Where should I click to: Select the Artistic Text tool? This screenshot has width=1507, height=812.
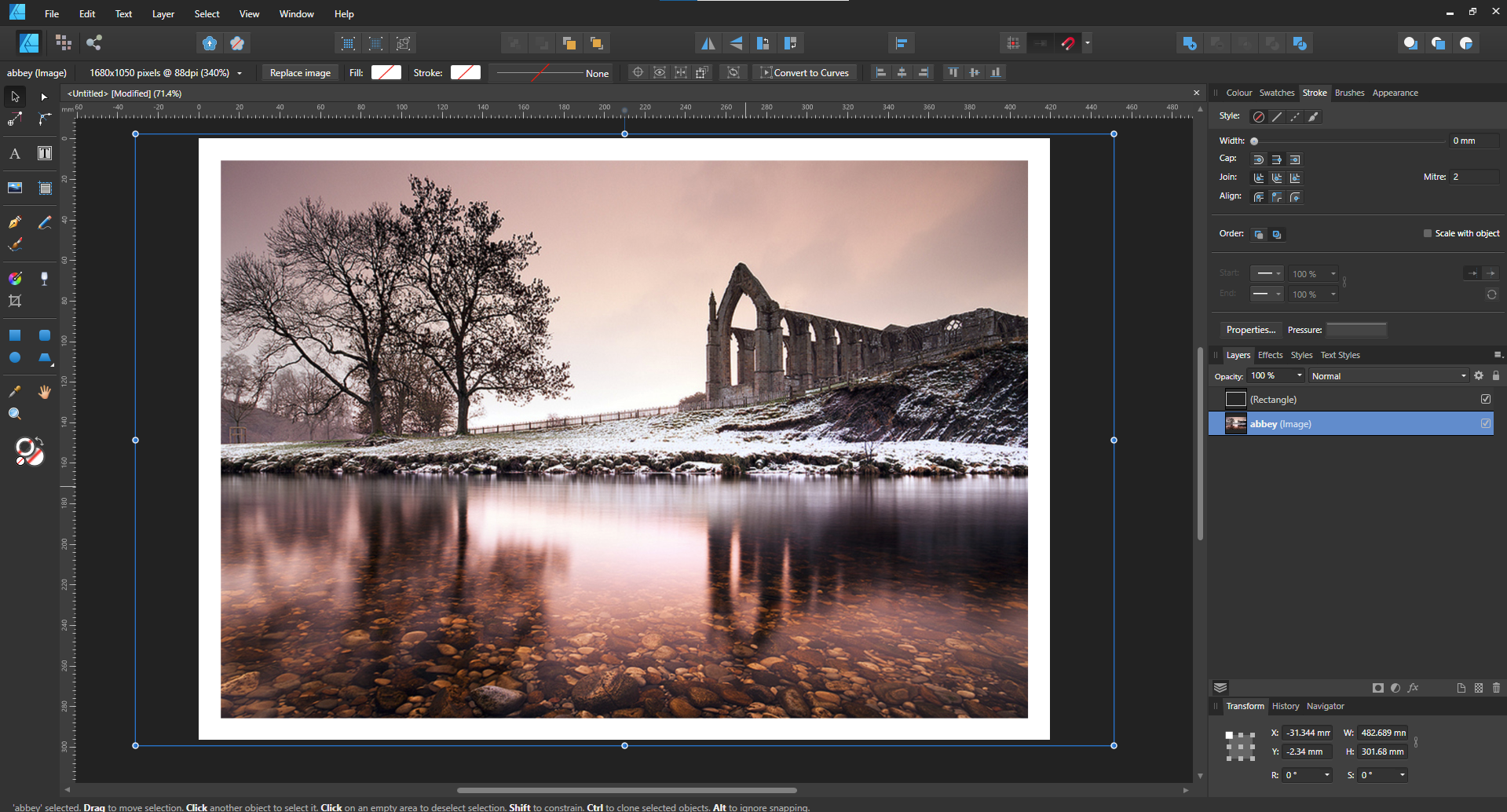15,154
